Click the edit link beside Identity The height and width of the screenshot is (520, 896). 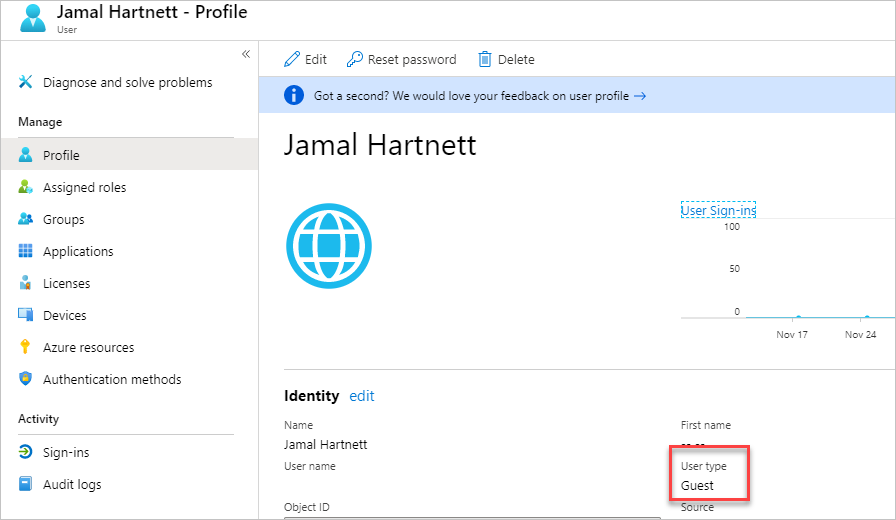[x=362, y=396]
